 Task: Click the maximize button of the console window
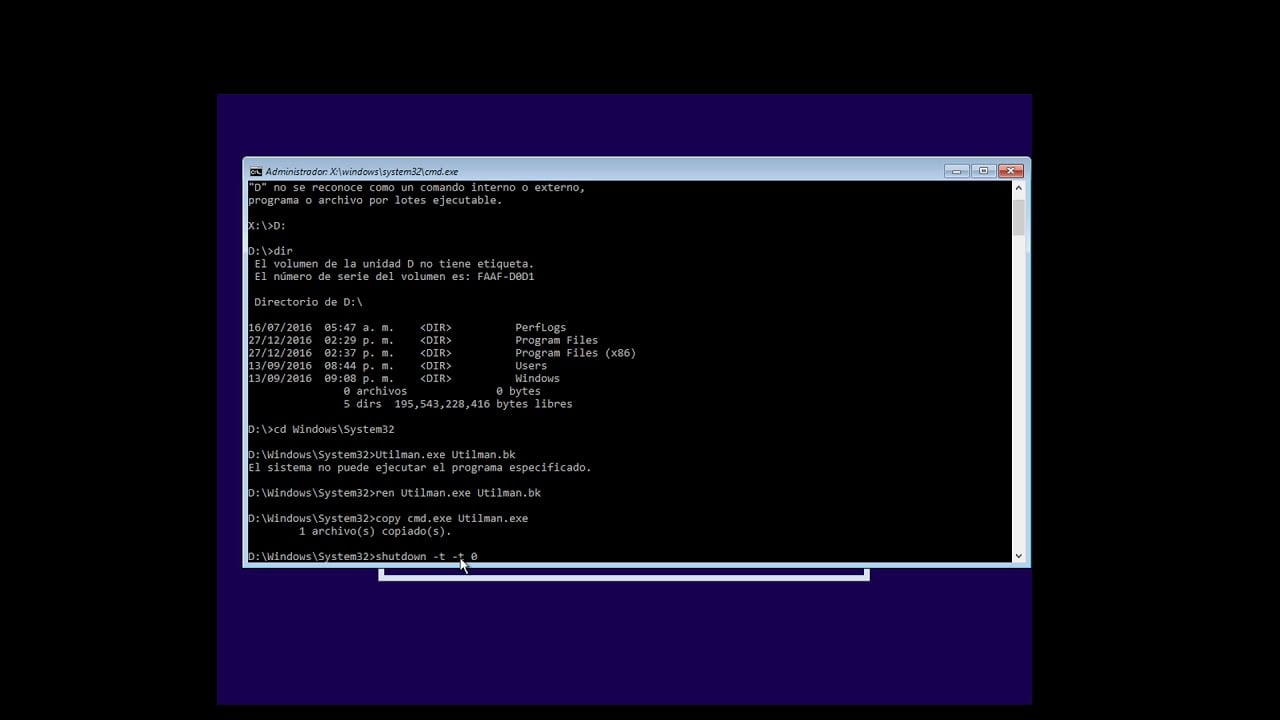coord(982,171)
